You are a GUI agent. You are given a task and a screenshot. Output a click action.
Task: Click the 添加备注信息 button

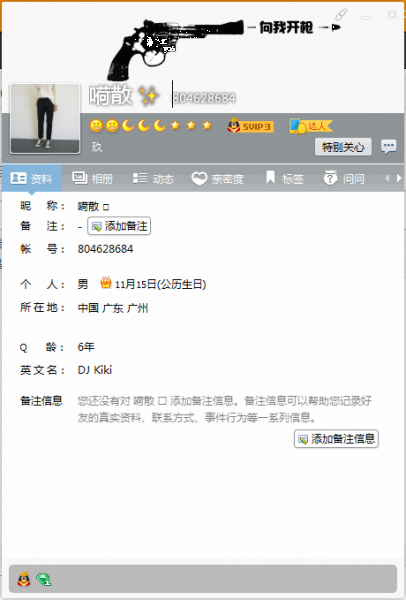tap(336, 439)
